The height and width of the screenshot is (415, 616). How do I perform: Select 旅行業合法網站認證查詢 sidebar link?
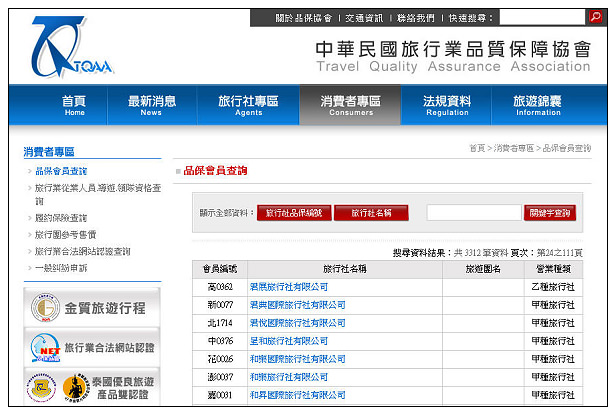pyautogui.click(x=82, y=251)
